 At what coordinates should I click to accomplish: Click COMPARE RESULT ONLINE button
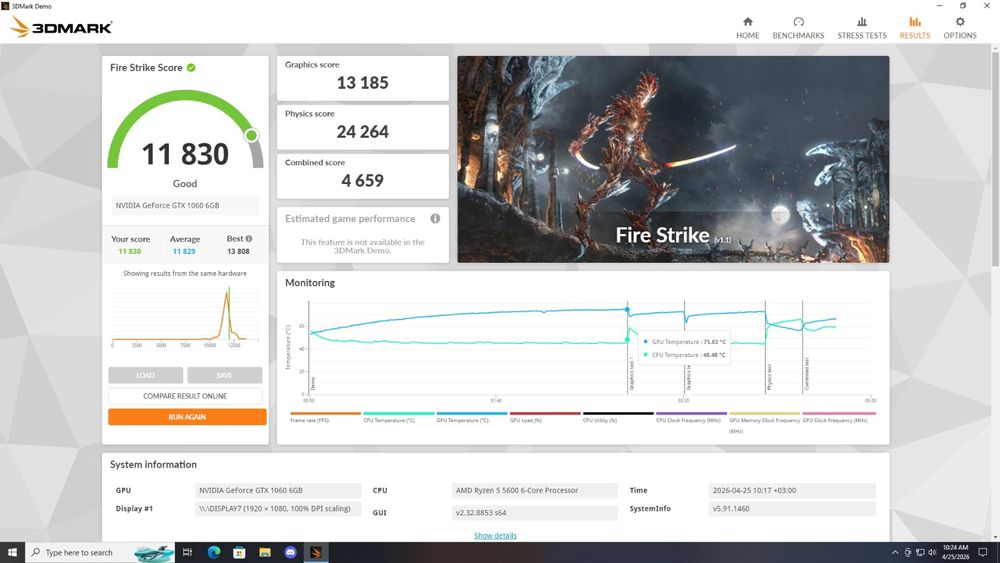click(x=185, y=396)
